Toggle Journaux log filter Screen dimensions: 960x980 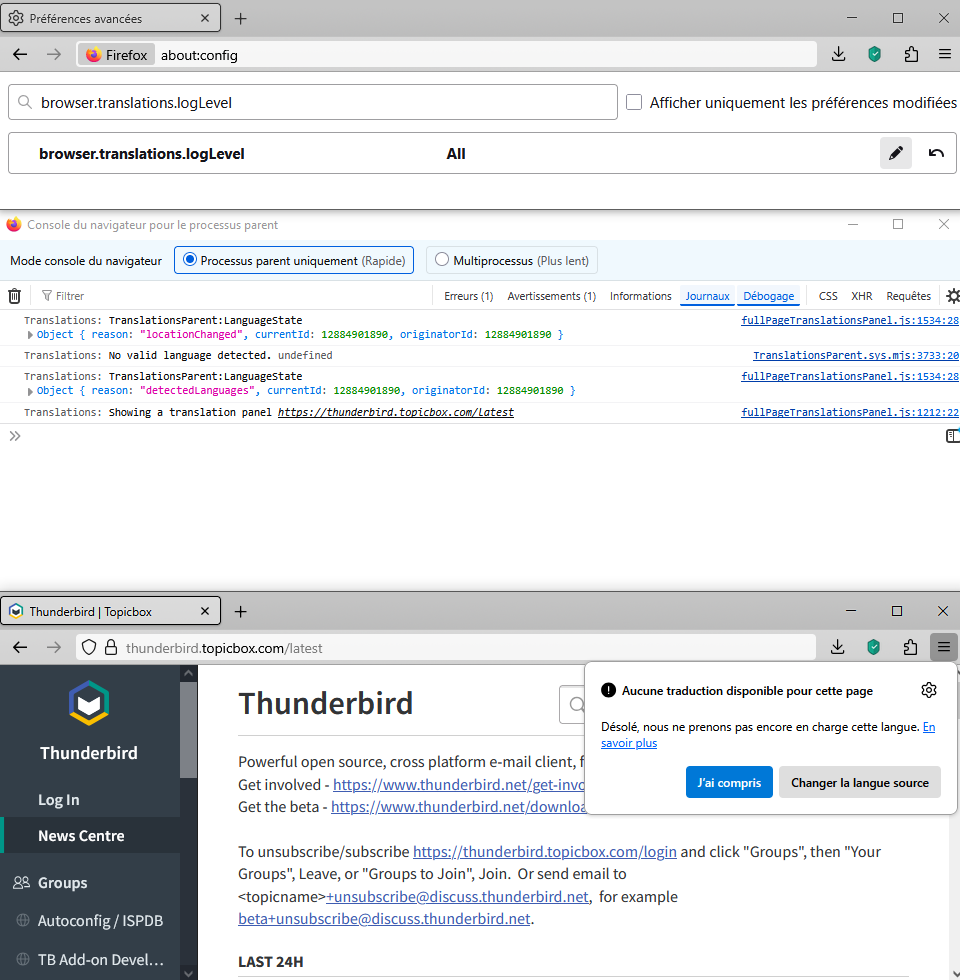coord(708,296)
